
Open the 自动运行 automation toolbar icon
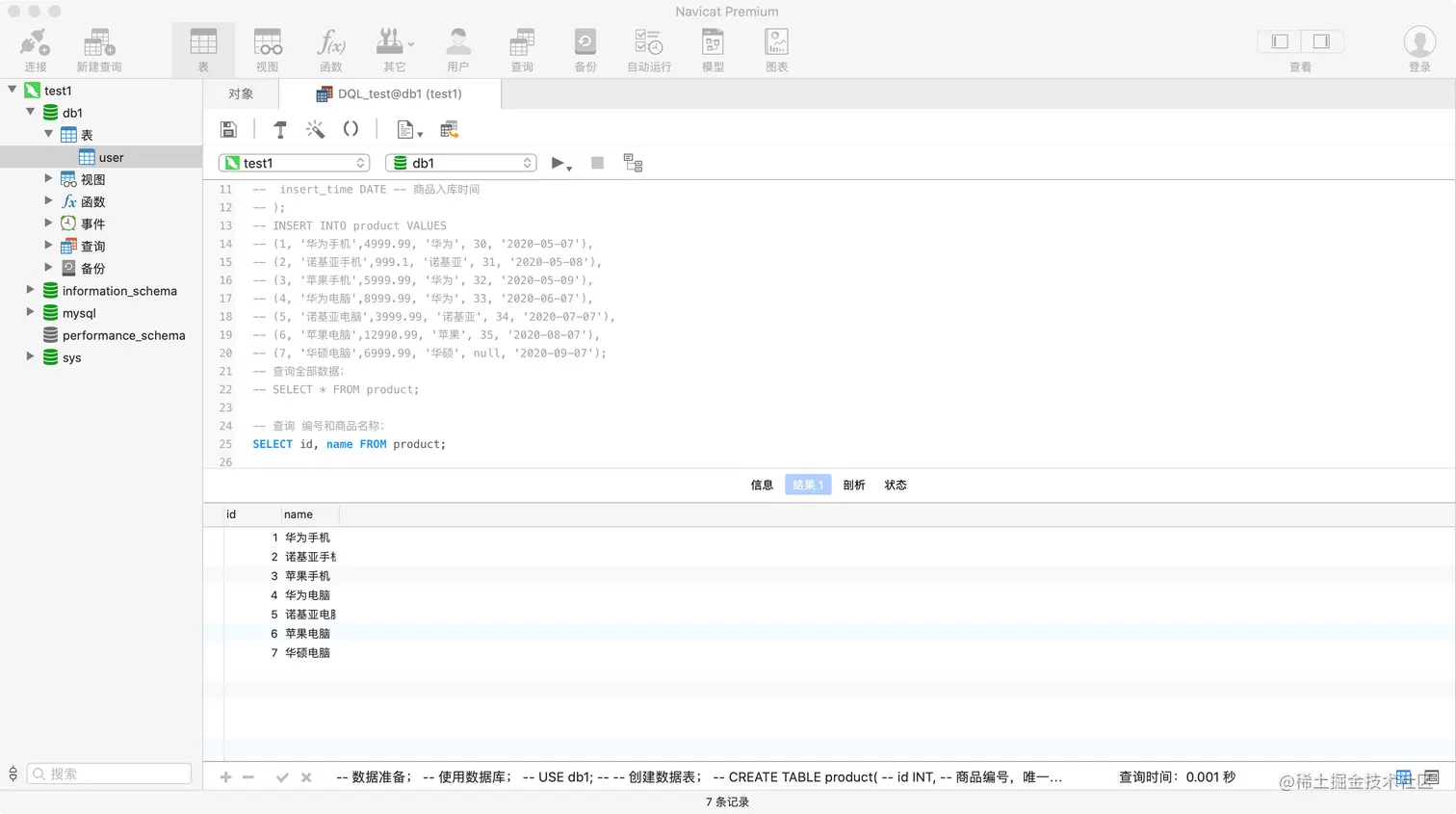pyautogui.click(x=649, y=50)
